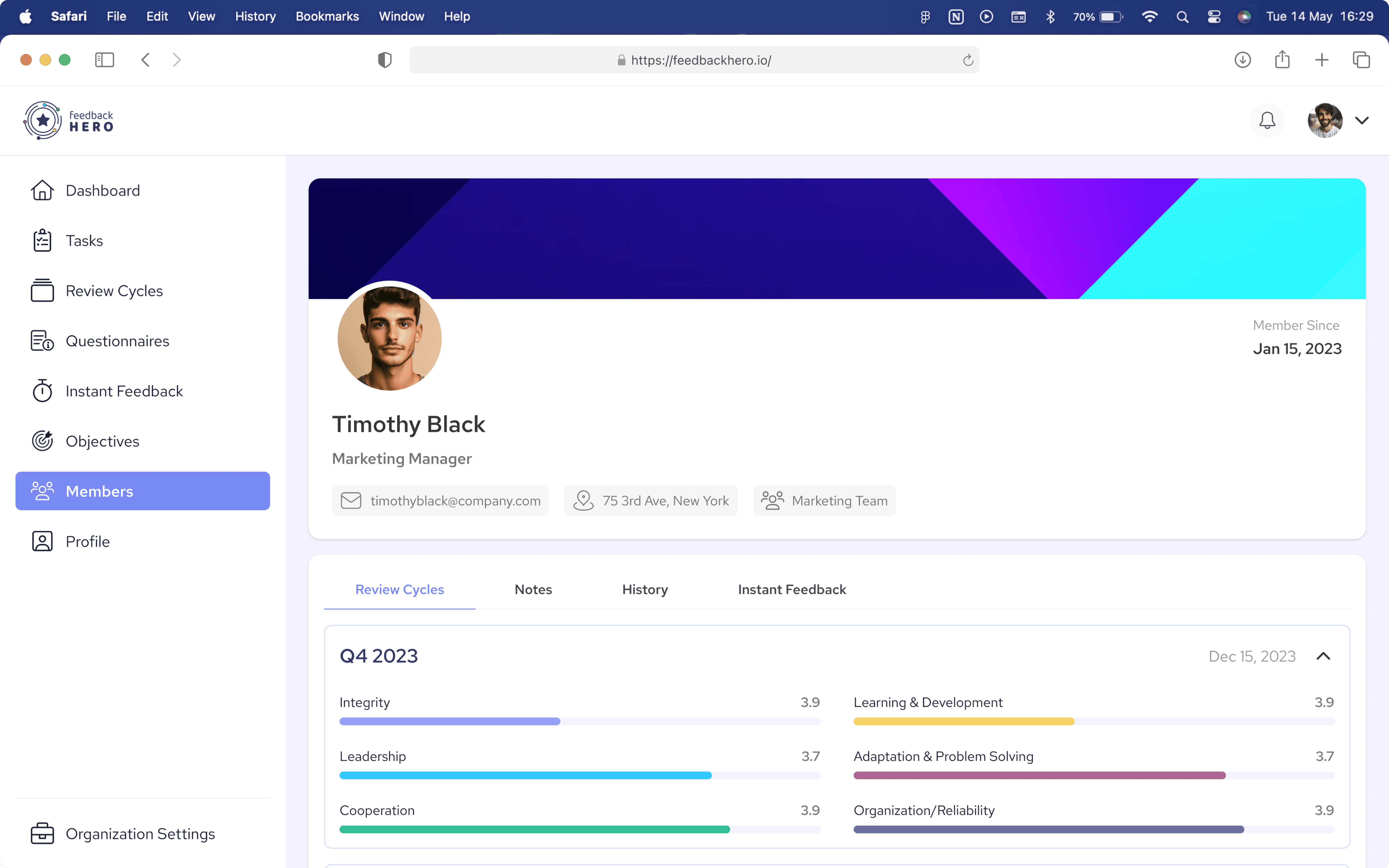Viewport: 1389px width, 868px height.
Task: Click the Adaptation & Problem Solving bar
Action: click(1094, 775)
